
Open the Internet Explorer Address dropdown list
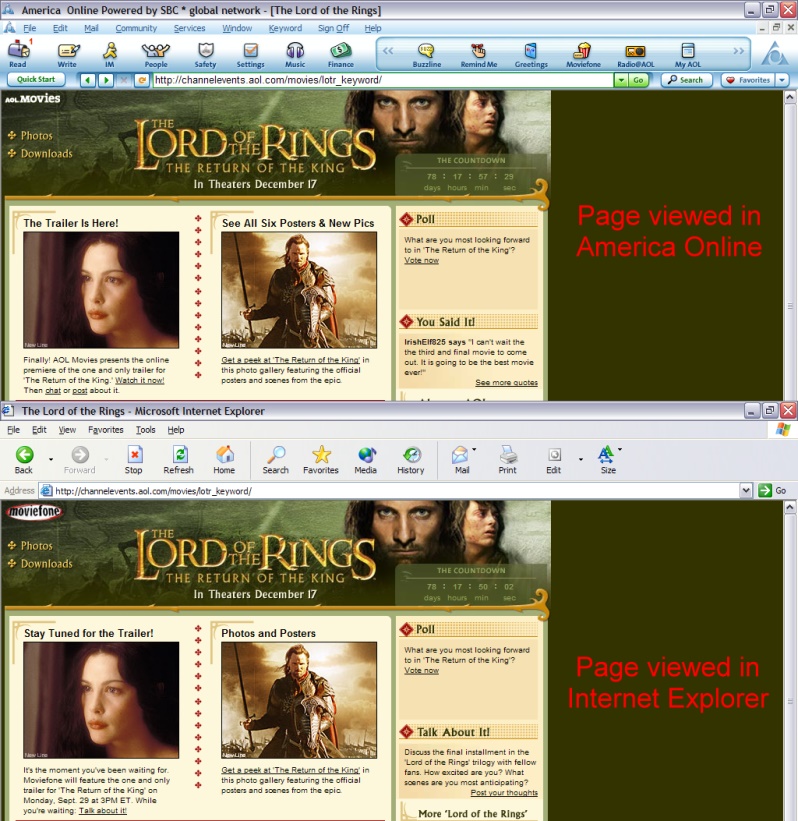(745, 491)
